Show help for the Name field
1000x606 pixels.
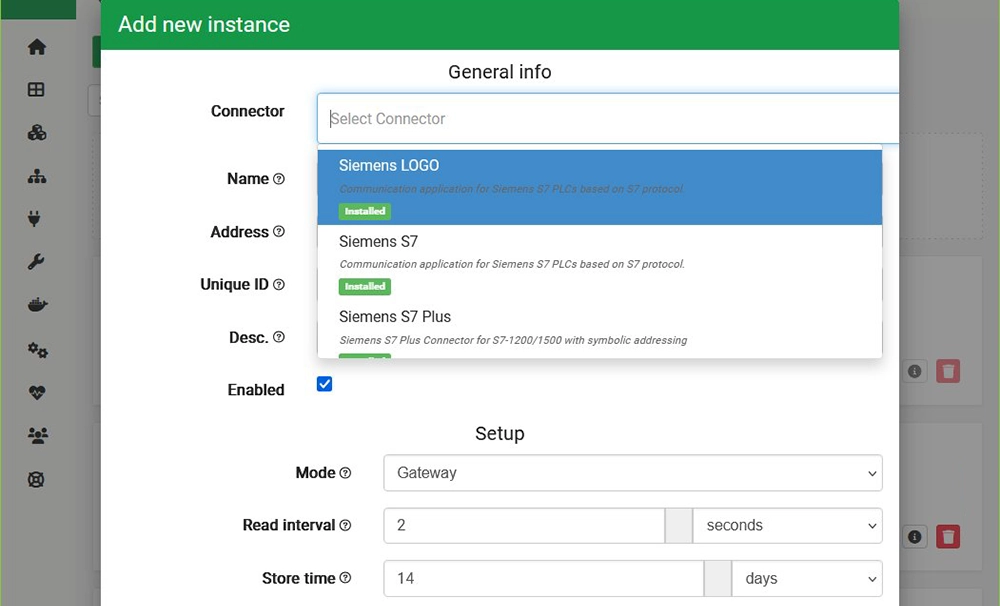279,179
